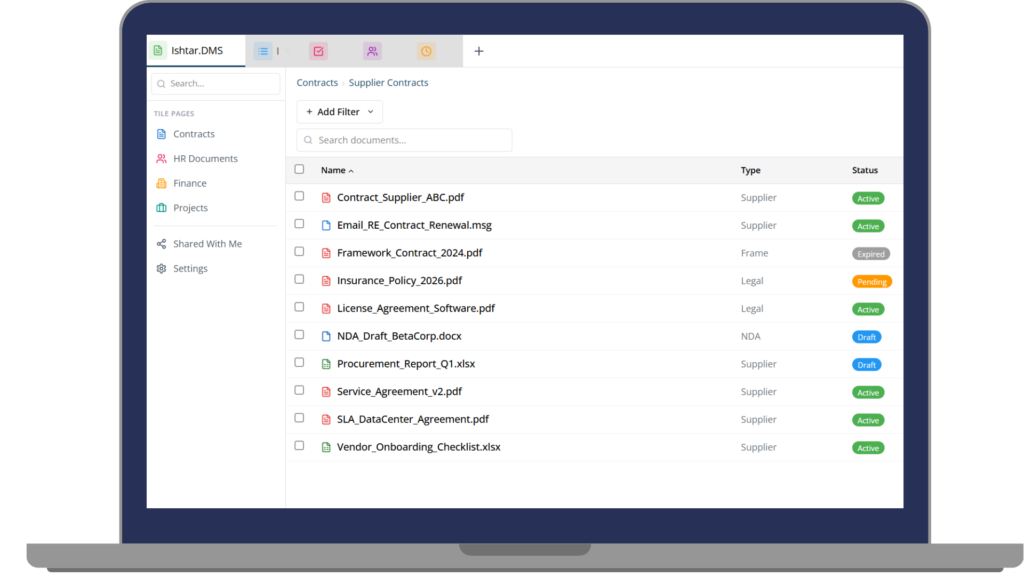Check the box for Contract_Supplier_ABC.pdf
1024x576 pixels.
pos(299,197)
